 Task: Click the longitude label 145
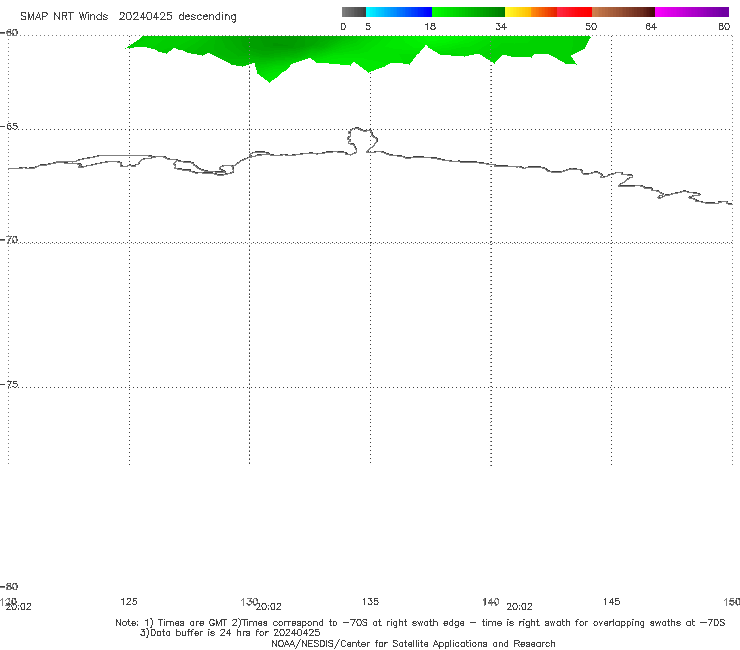click(x=612, y=601)
